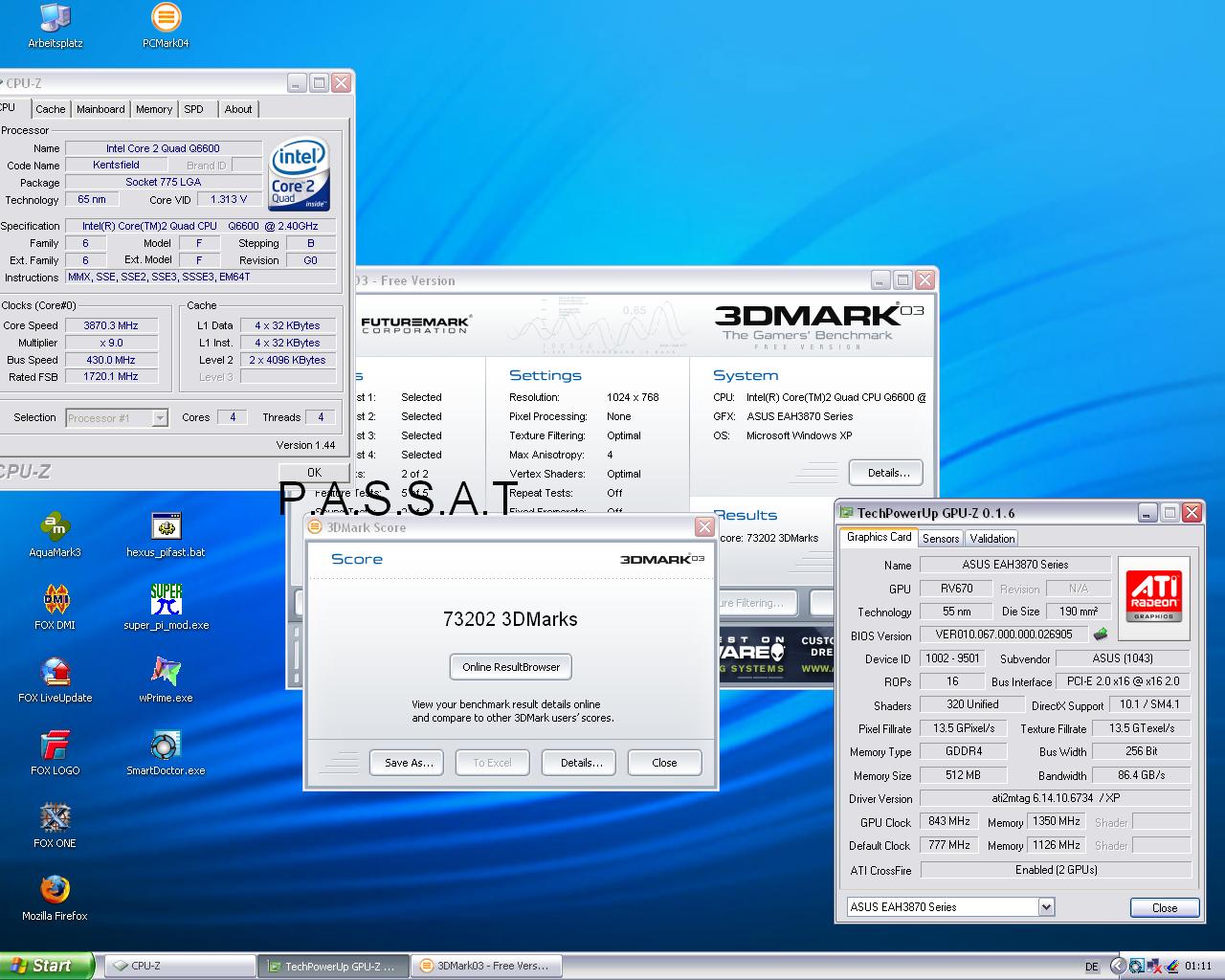Click the BIOS save chip icon in GPU-Z
This screenshot has height=980, width=1225.
click(x=1101, y=634)
